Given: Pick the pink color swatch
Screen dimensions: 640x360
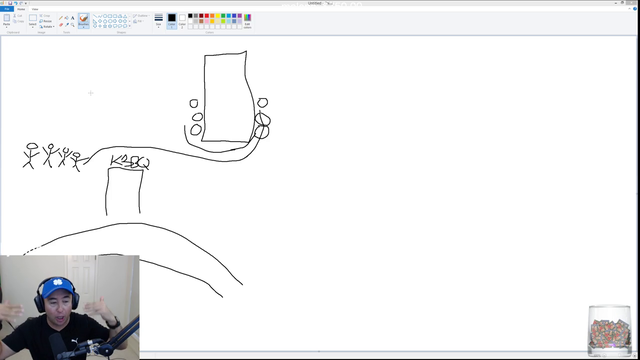Looking at the screenshot, I should pos(207,21).
